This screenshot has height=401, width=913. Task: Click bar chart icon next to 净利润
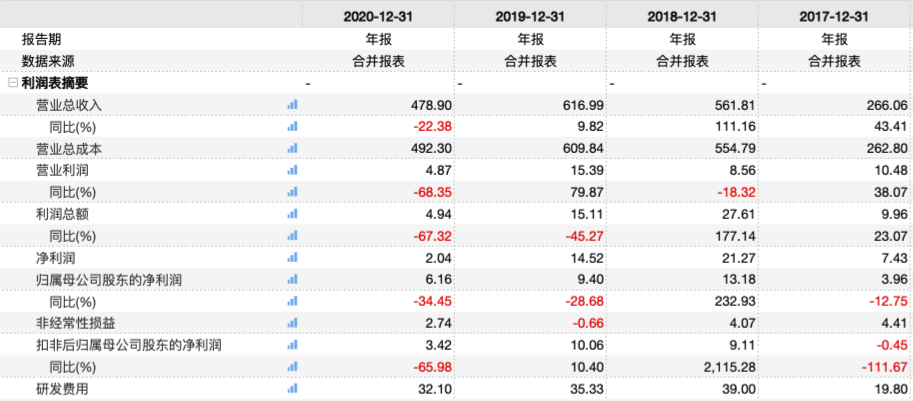(293, 257)
